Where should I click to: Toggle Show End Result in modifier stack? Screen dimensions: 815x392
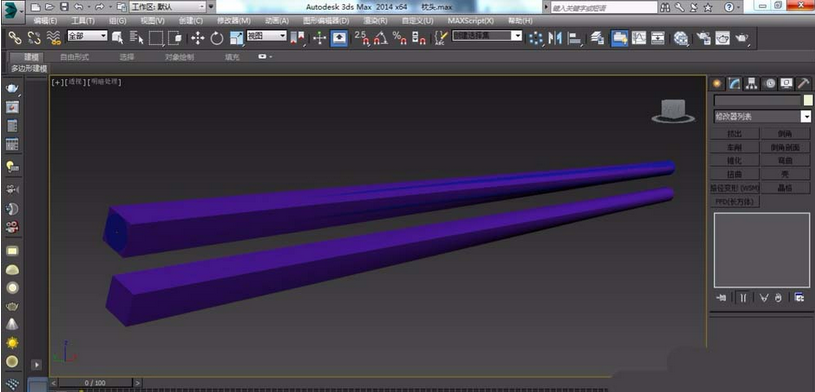[x=743, y=298]
